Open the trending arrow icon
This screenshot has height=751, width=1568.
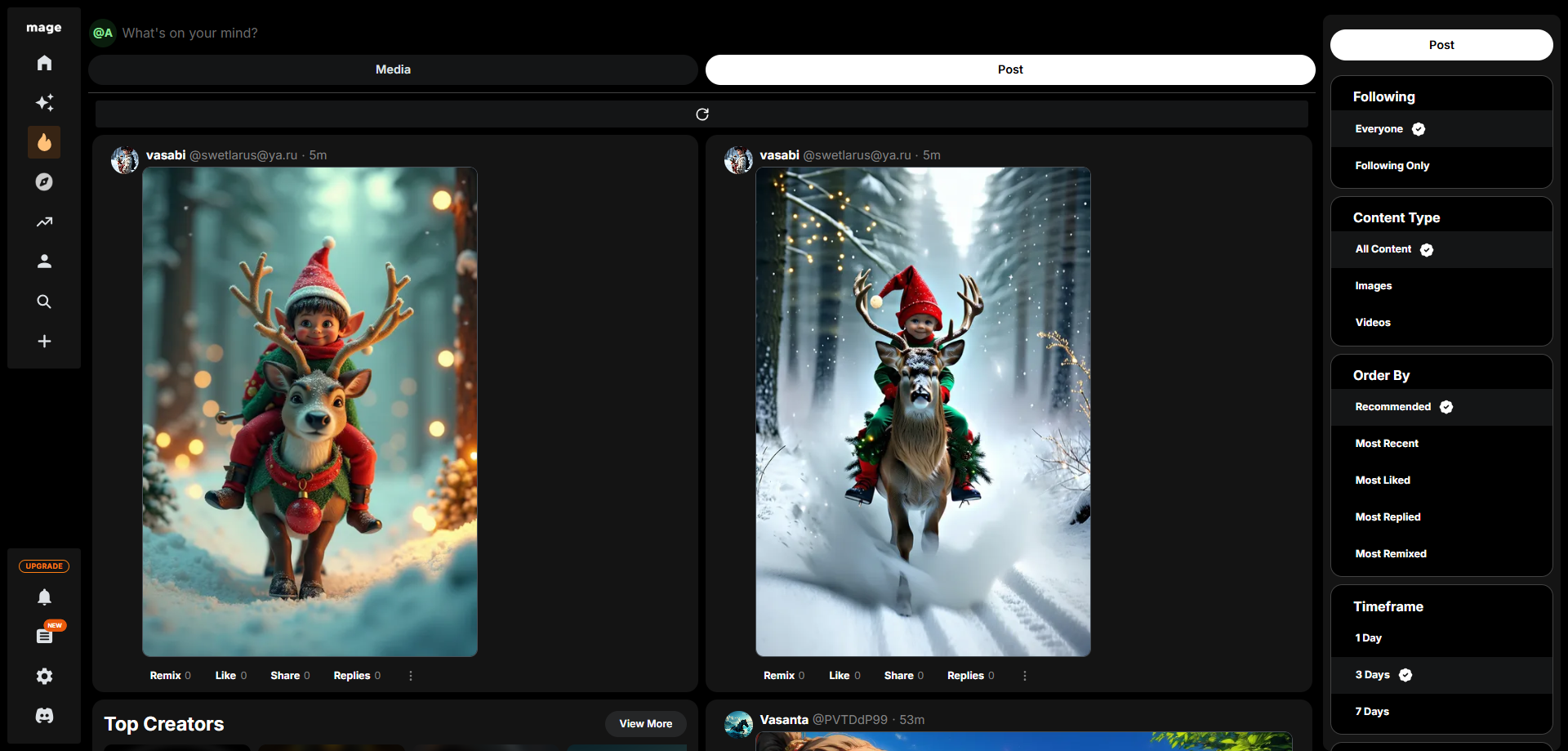pos(44,221)
